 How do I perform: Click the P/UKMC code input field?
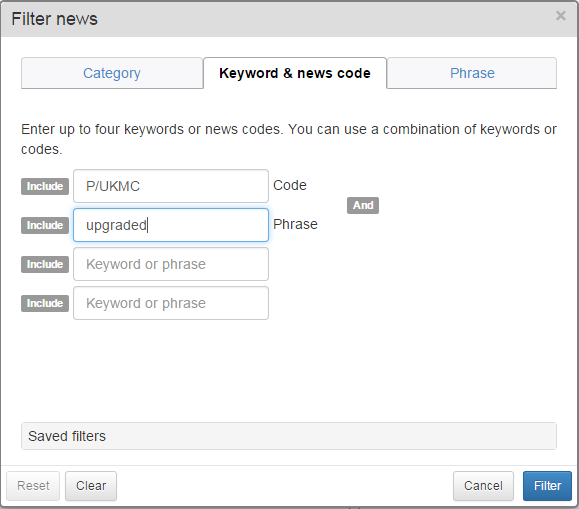[x=171, y=186]
